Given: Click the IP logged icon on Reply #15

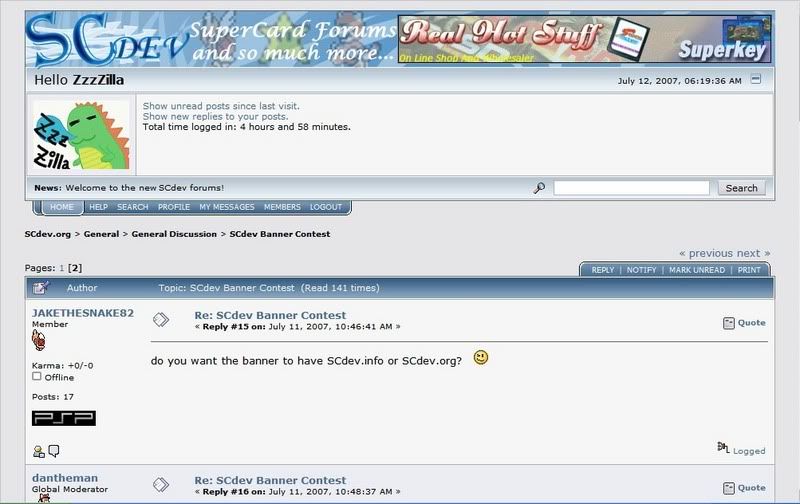Looking at the screenshot, I should 723,447.
